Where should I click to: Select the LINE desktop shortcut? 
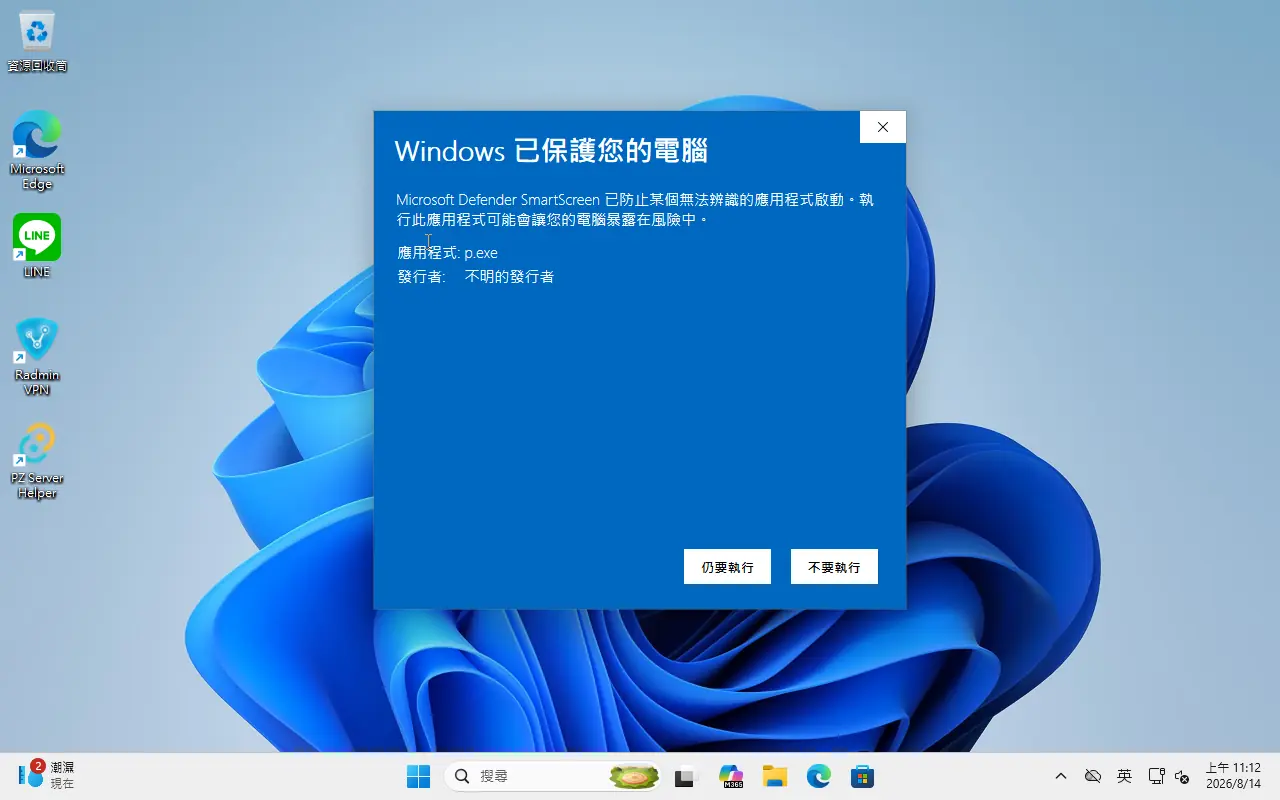[x=37, y=246]
